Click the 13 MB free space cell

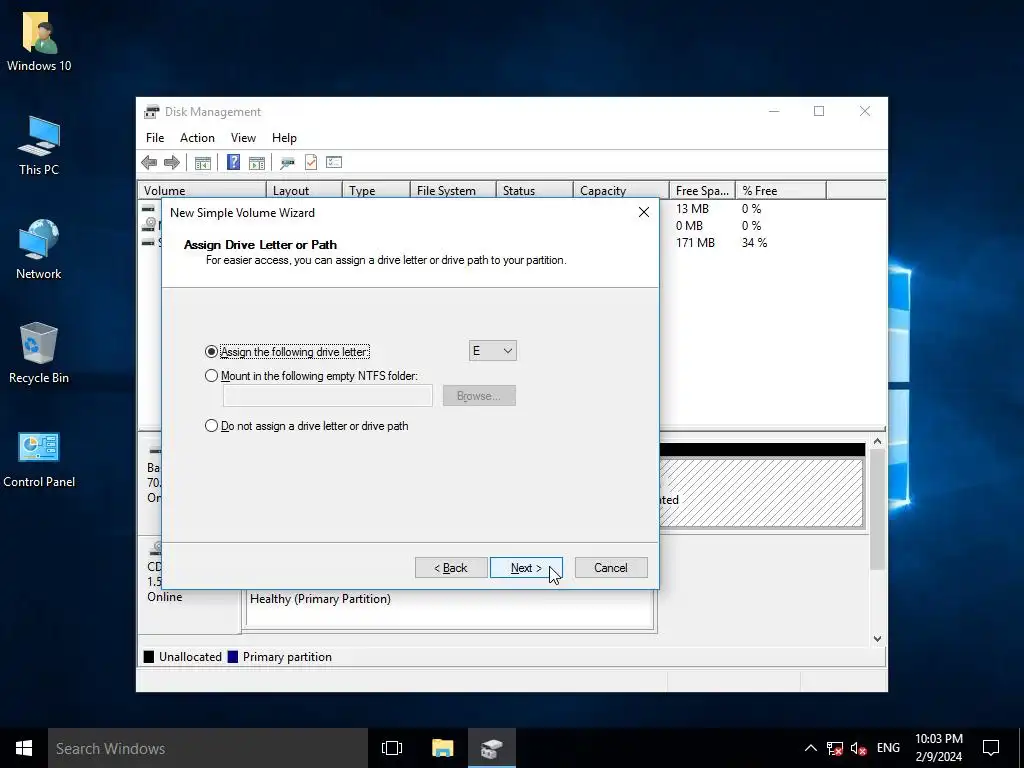click(x=692, y=209)
